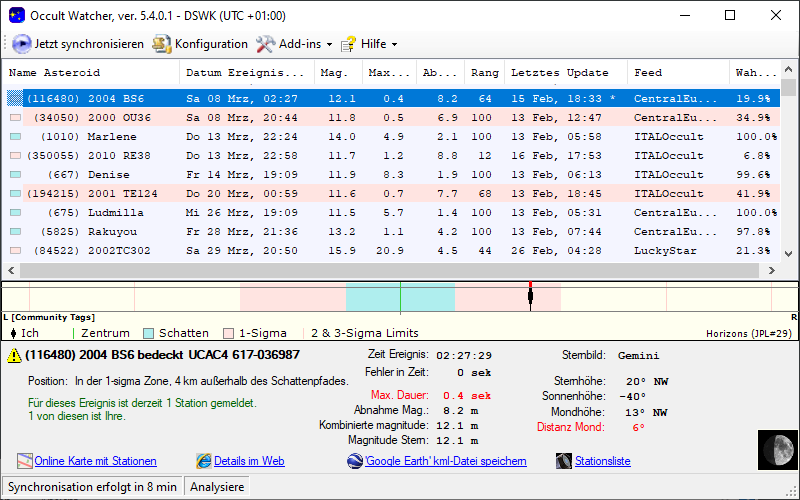Click the Occult Watcher title bar app icon
This screenshot has height=500, width=800.
coord(16,15)
